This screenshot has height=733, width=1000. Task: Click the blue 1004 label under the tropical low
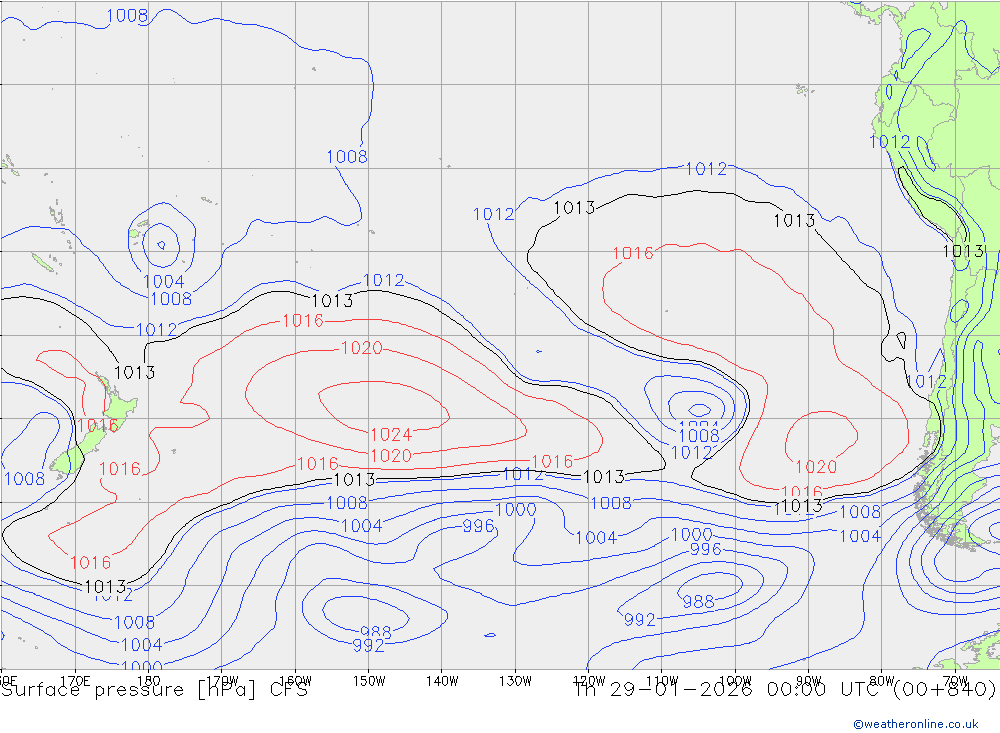(x=164, y=281)
